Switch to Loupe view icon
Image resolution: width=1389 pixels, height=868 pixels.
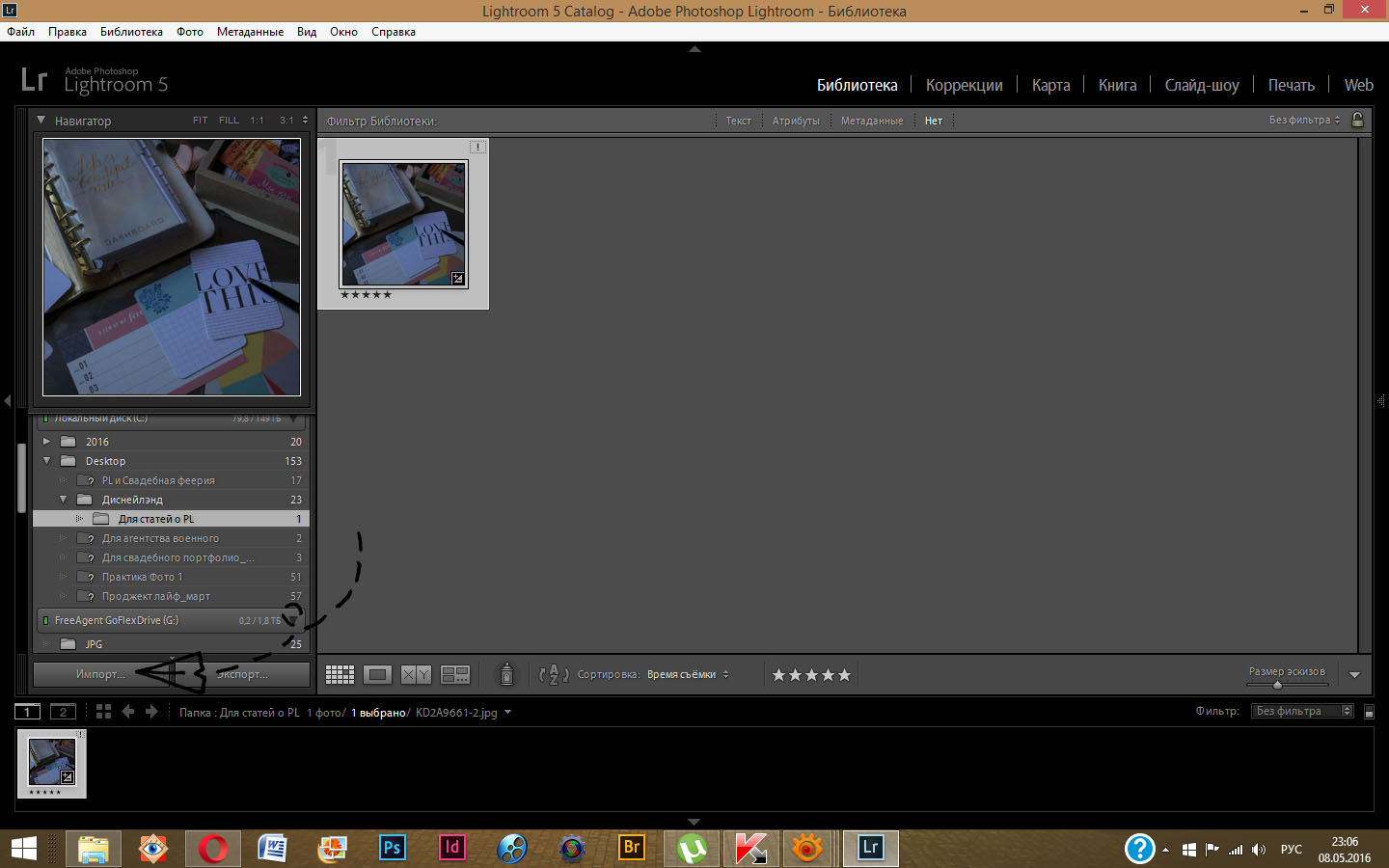tap(378, 674)
